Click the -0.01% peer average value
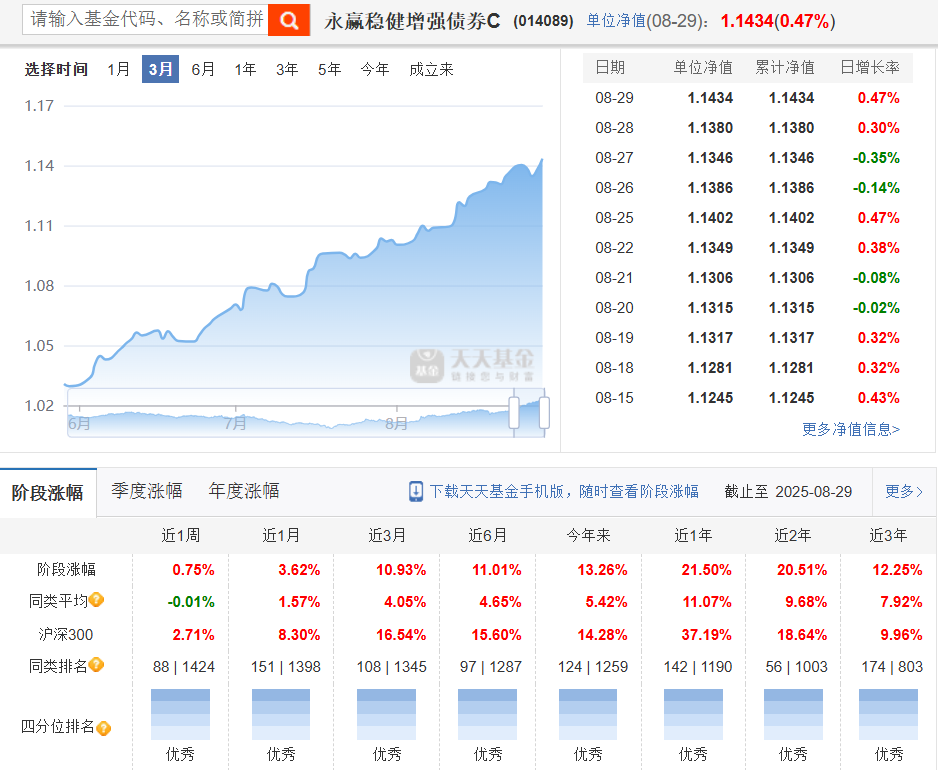Viewport: 938px width, 770px height. pos(191,601)
